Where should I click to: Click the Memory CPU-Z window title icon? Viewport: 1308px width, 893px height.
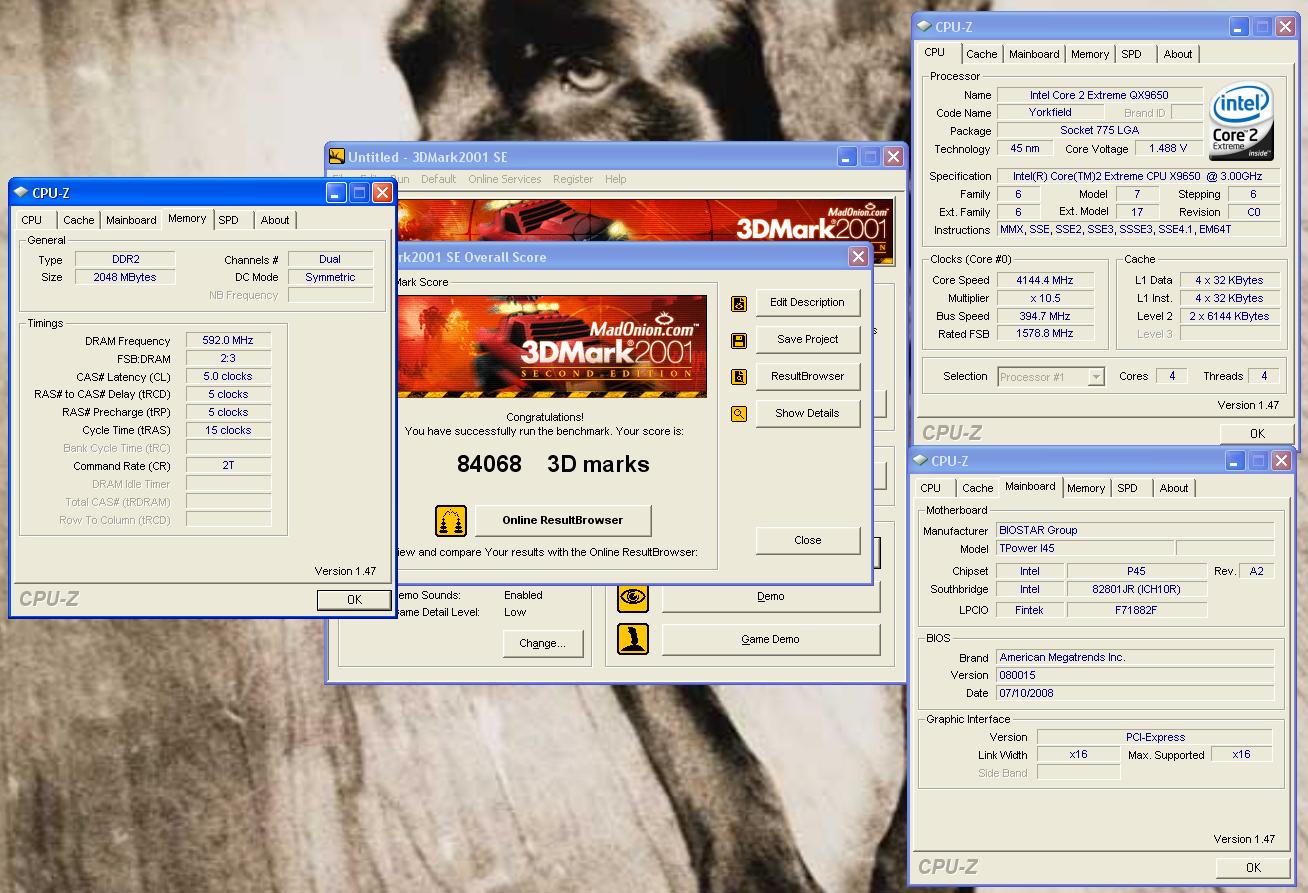pos(21,193)
